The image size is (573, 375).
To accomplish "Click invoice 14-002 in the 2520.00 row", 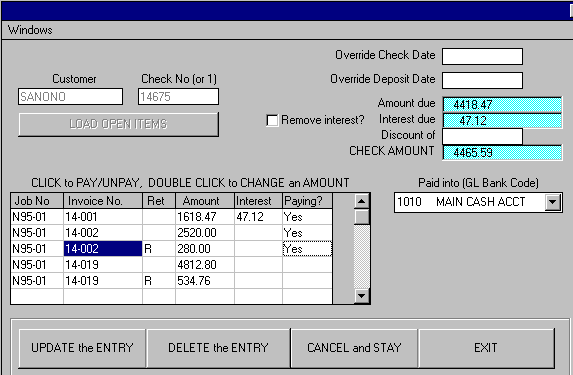I will pyautogui.click(x=103, y=233).
